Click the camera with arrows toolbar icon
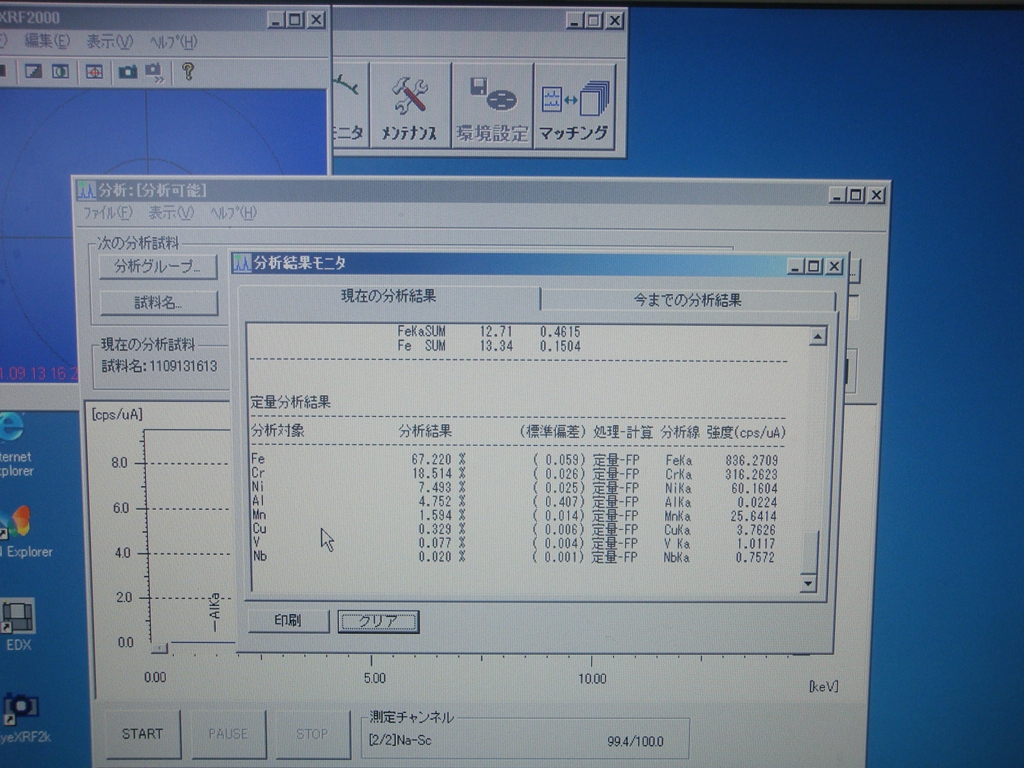 coord(155,71)
